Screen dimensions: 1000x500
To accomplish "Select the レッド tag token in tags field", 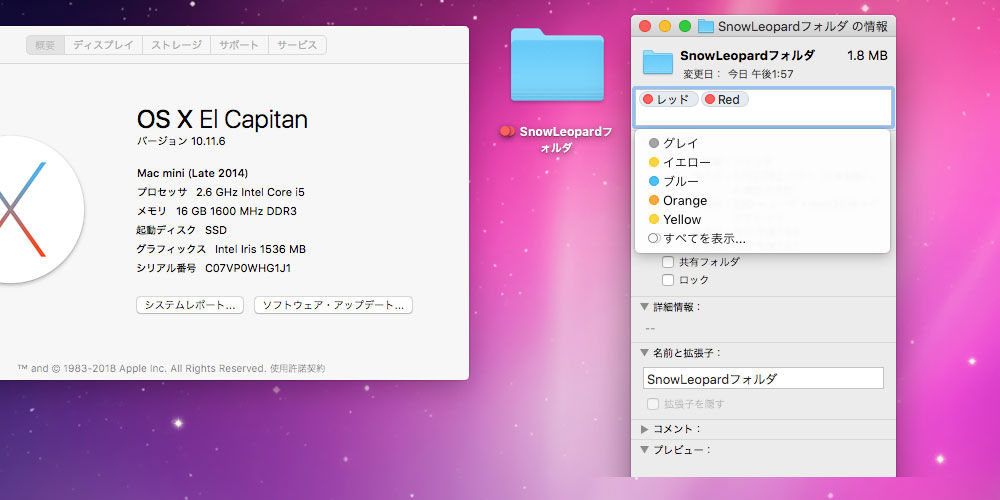I will 667,99.
